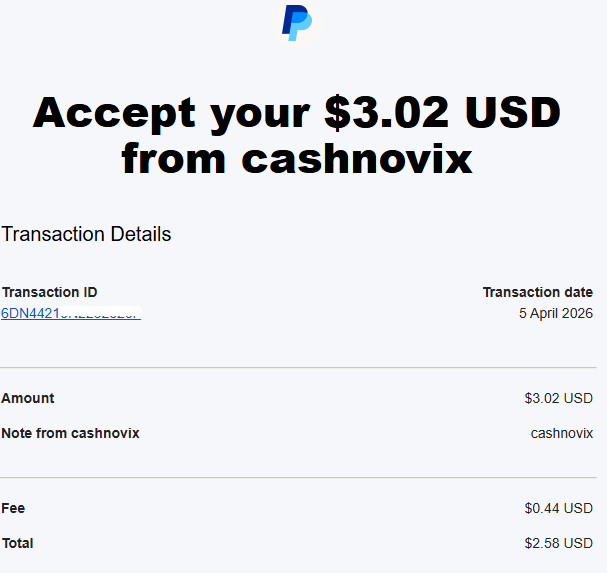Image resolution: width=607 pixels, height=573 pixels.
Task: Click the "Accept your $3.02 USD" heading
Action: (297, 113)
